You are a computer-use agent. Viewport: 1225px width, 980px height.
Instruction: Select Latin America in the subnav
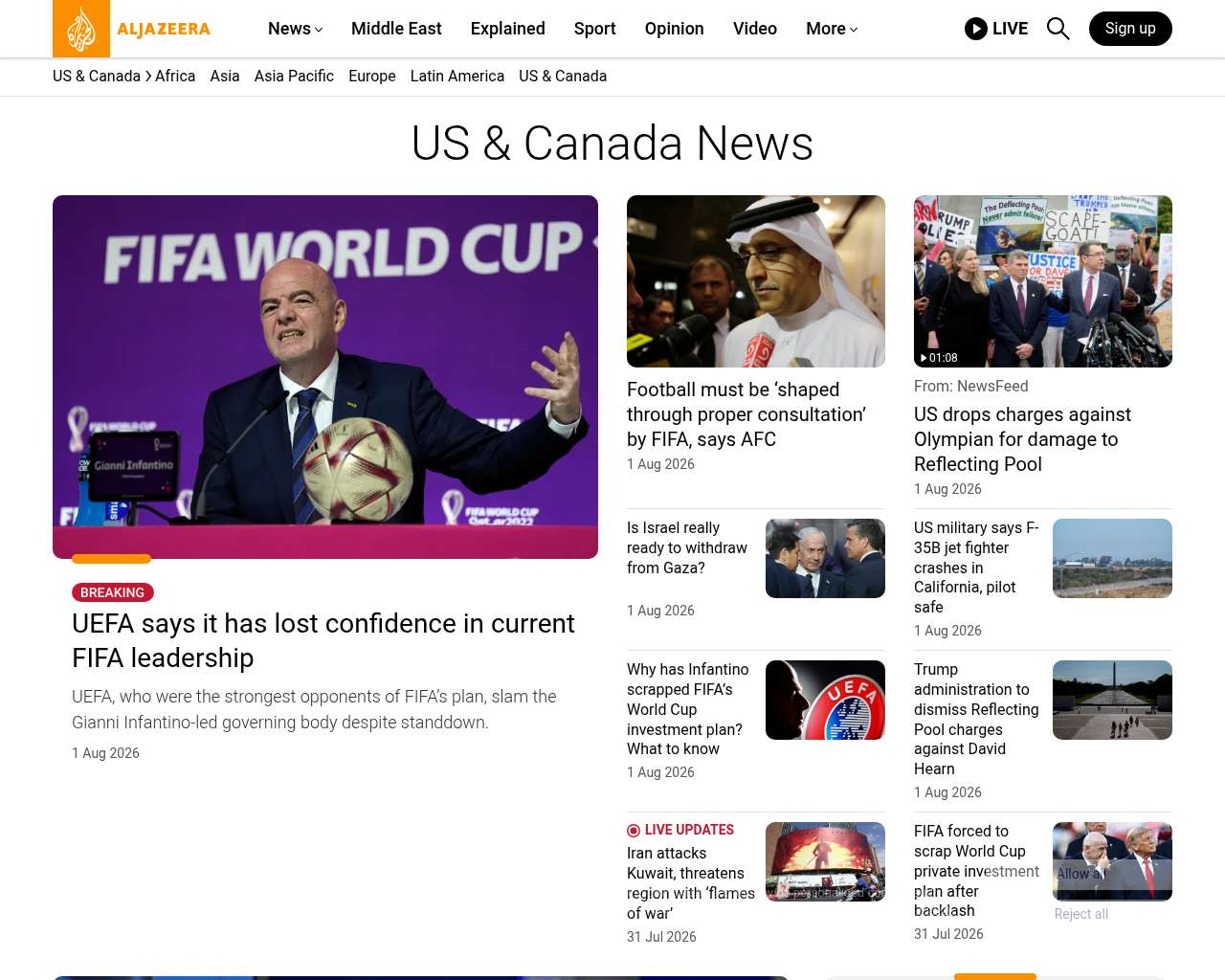click(x=457, y=76)
